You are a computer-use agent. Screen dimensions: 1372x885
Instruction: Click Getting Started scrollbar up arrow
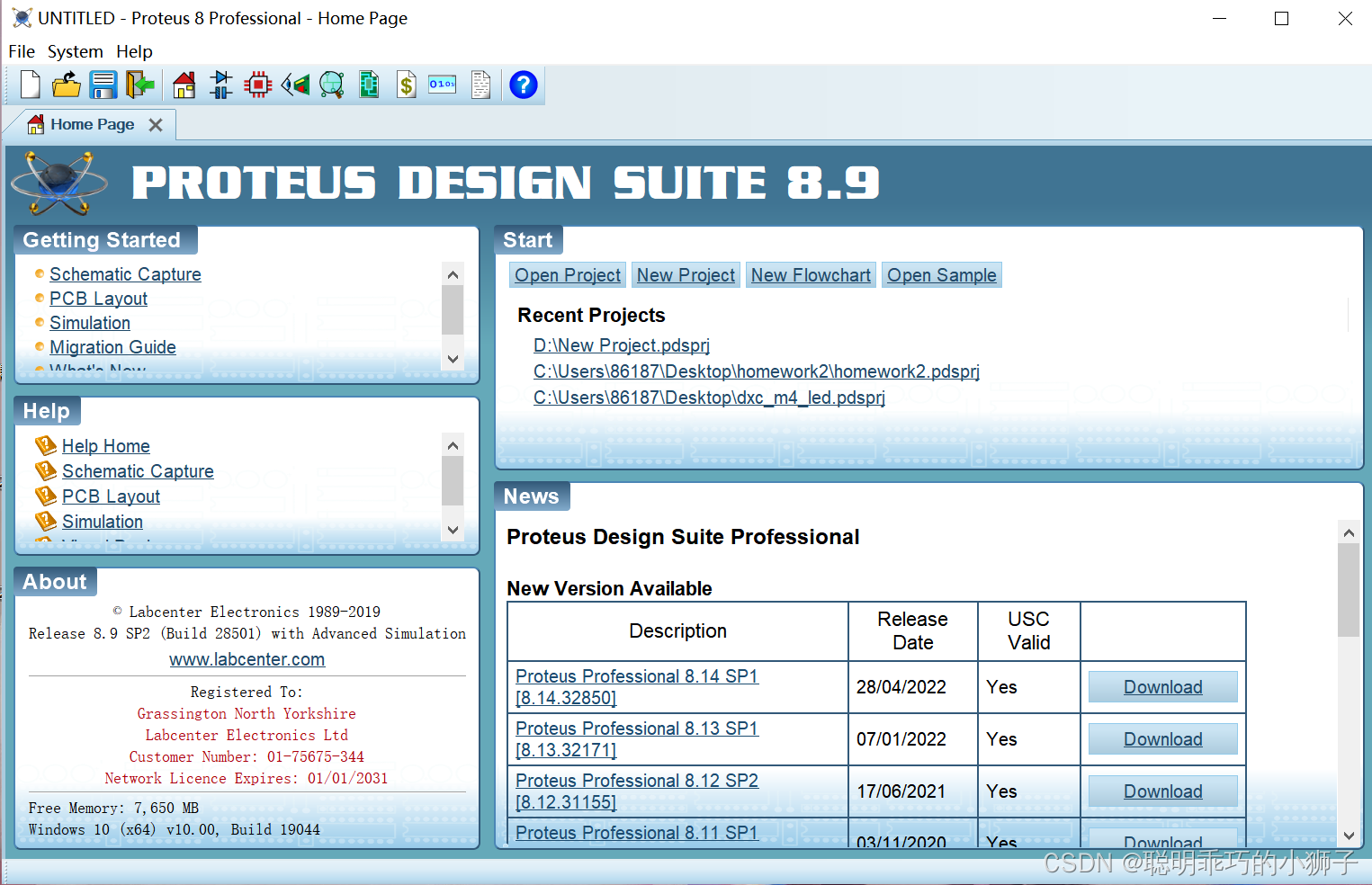pyautogui.click(x=453, y=274)
